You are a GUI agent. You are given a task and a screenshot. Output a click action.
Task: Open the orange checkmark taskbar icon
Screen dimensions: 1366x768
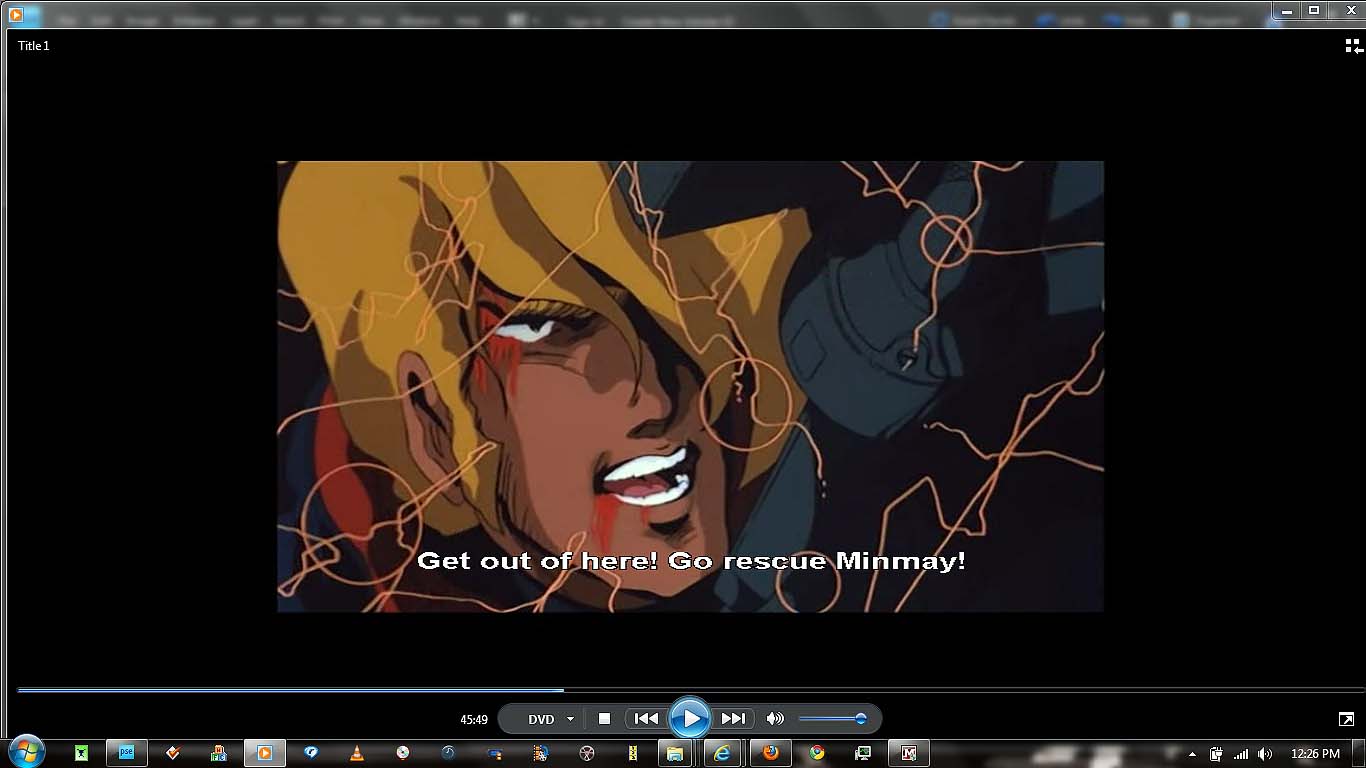pyautogui.click(x=173, y=753)
